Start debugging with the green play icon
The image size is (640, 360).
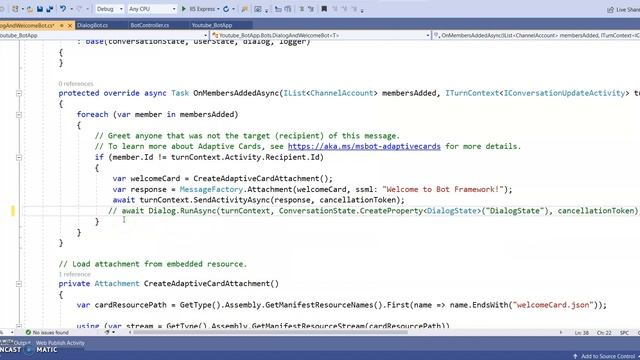click(x=184, y=9)
